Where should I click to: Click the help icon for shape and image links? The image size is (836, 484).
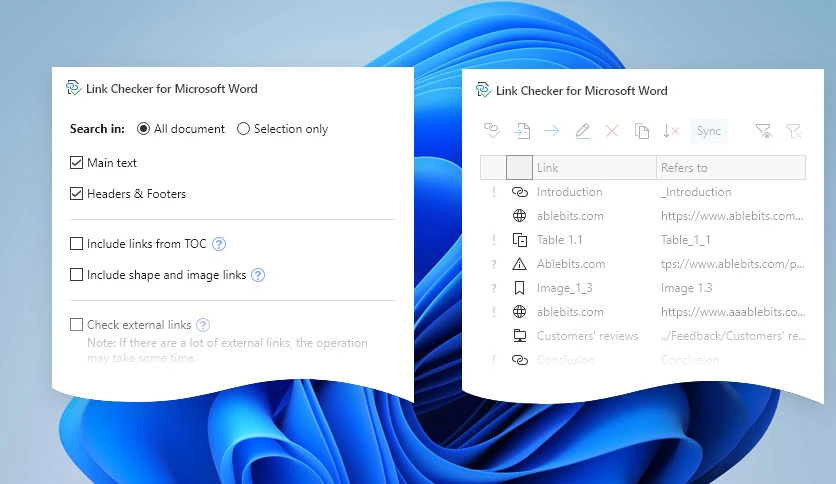258,275
